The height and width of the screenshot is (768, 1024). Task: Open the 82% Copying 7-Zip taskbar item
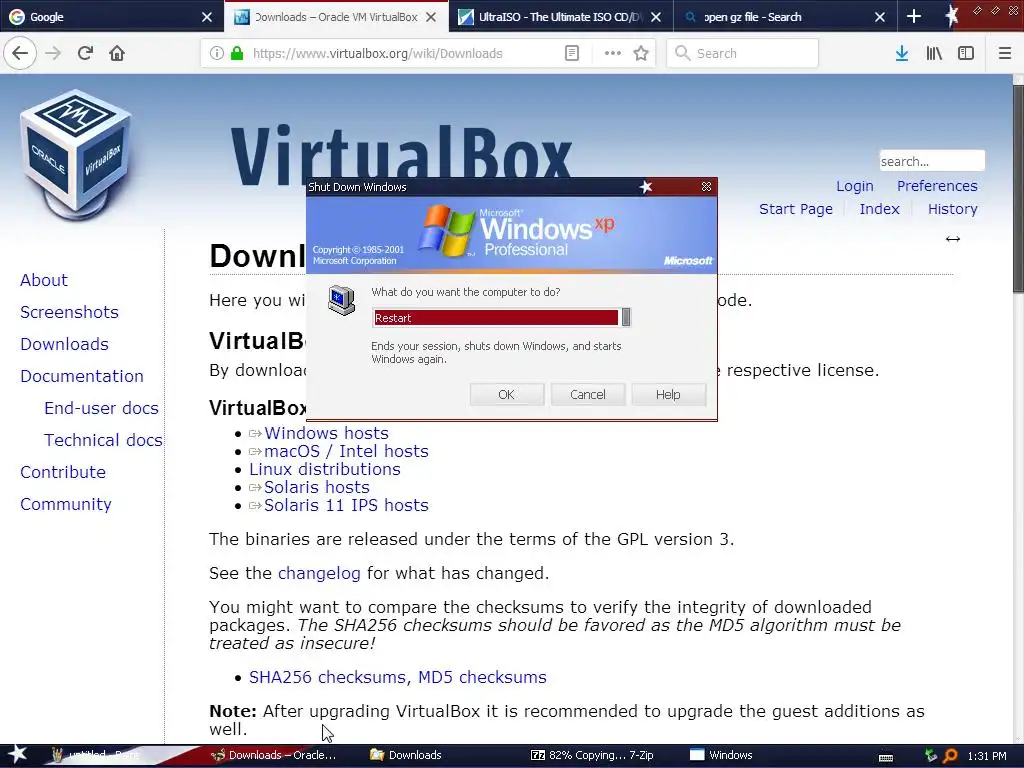(x=592, y=755)
